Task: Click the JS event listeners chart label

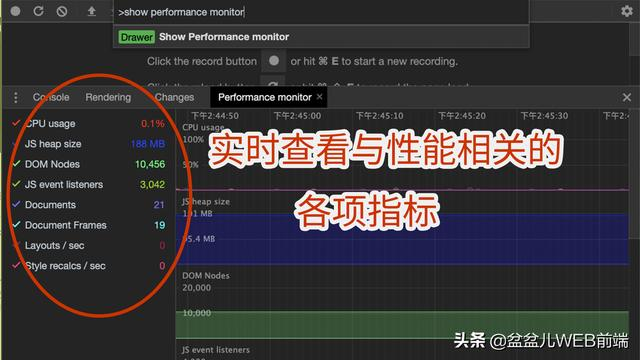Action: pyautogui.click(x=216, y=350)
